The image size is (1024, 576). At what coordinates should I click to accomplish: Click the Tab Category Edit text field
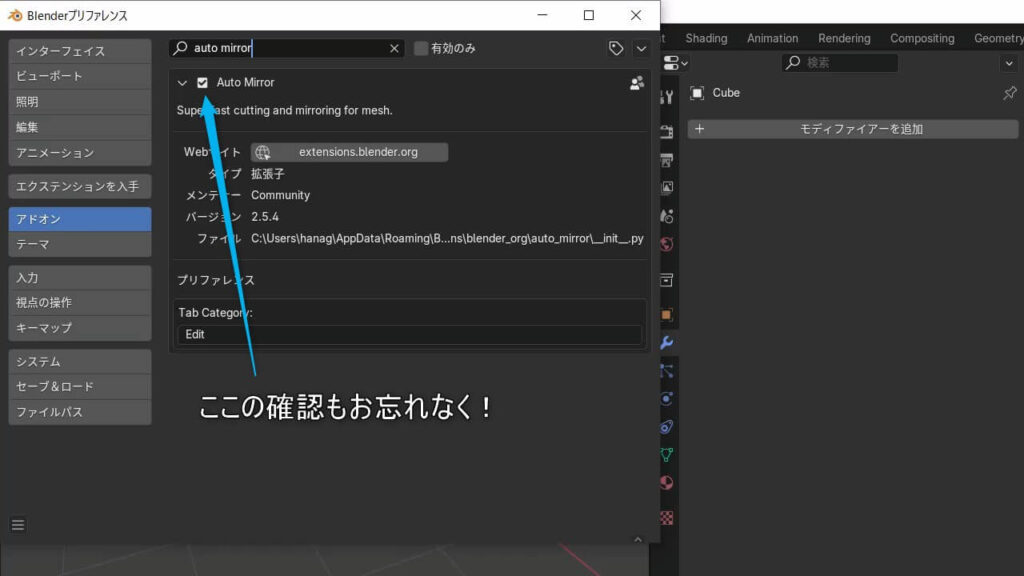pos(409,334)
